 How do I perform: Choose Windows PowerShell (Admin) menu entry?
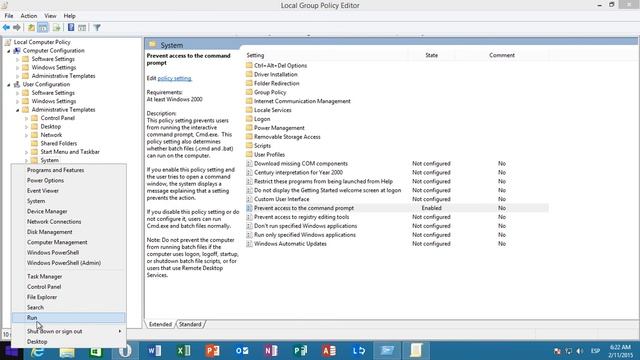click(69, 263)
